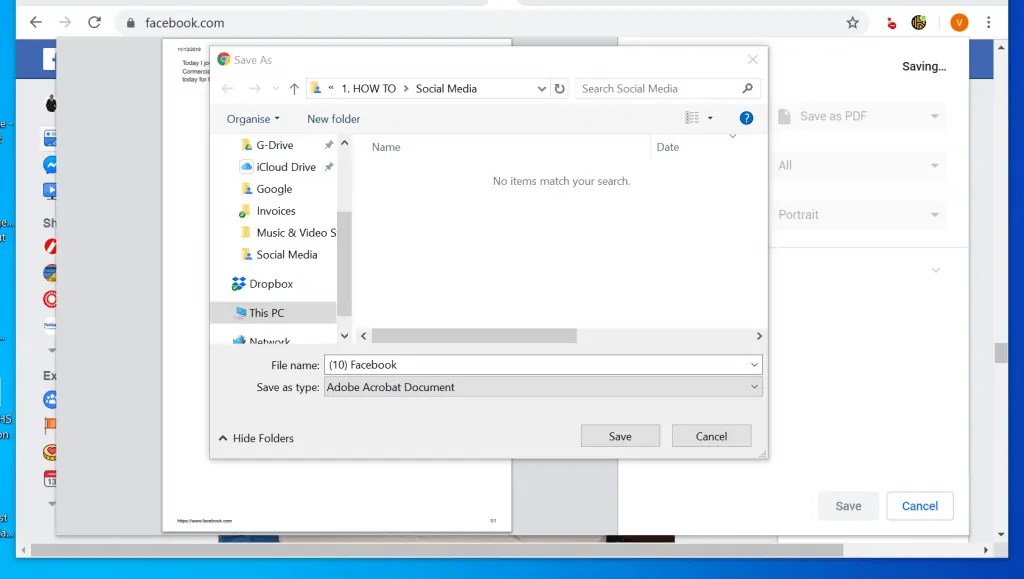Click the 1. HOW TO breadcrumb item
The height and width of the screenshot is (579, 1024).
point(367,88)
